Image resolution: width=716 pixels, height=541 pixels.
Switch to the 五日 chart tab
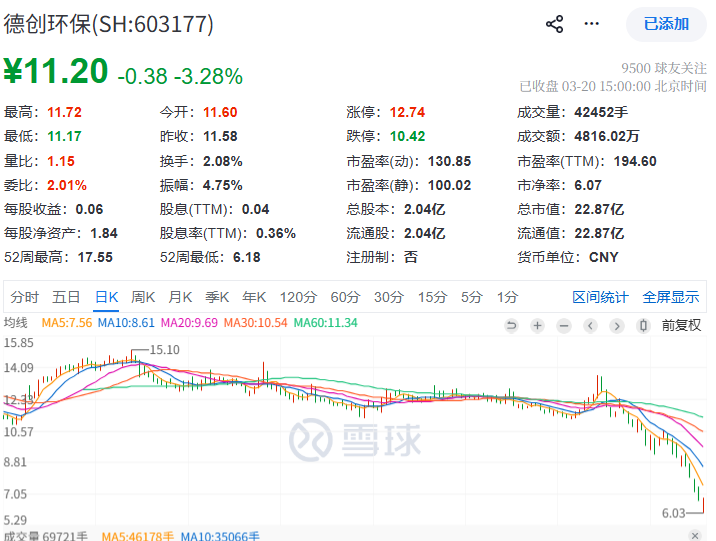pos(66,297)
